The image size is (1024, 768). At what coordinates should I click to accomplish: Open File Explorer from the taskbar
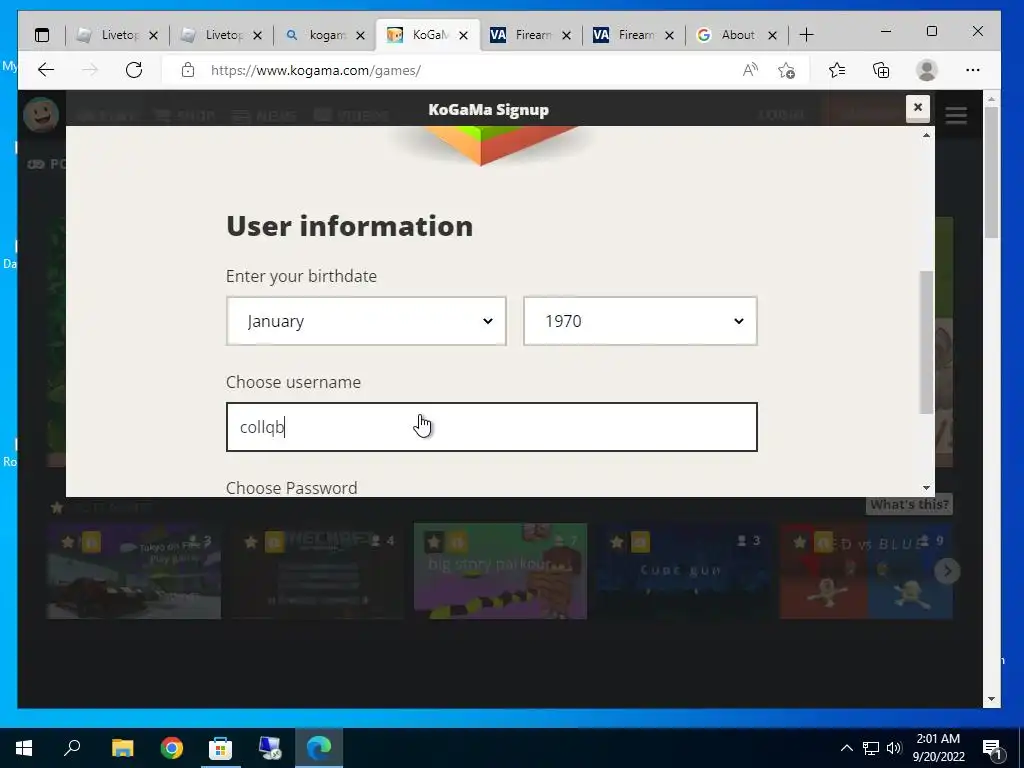point(122,748)
